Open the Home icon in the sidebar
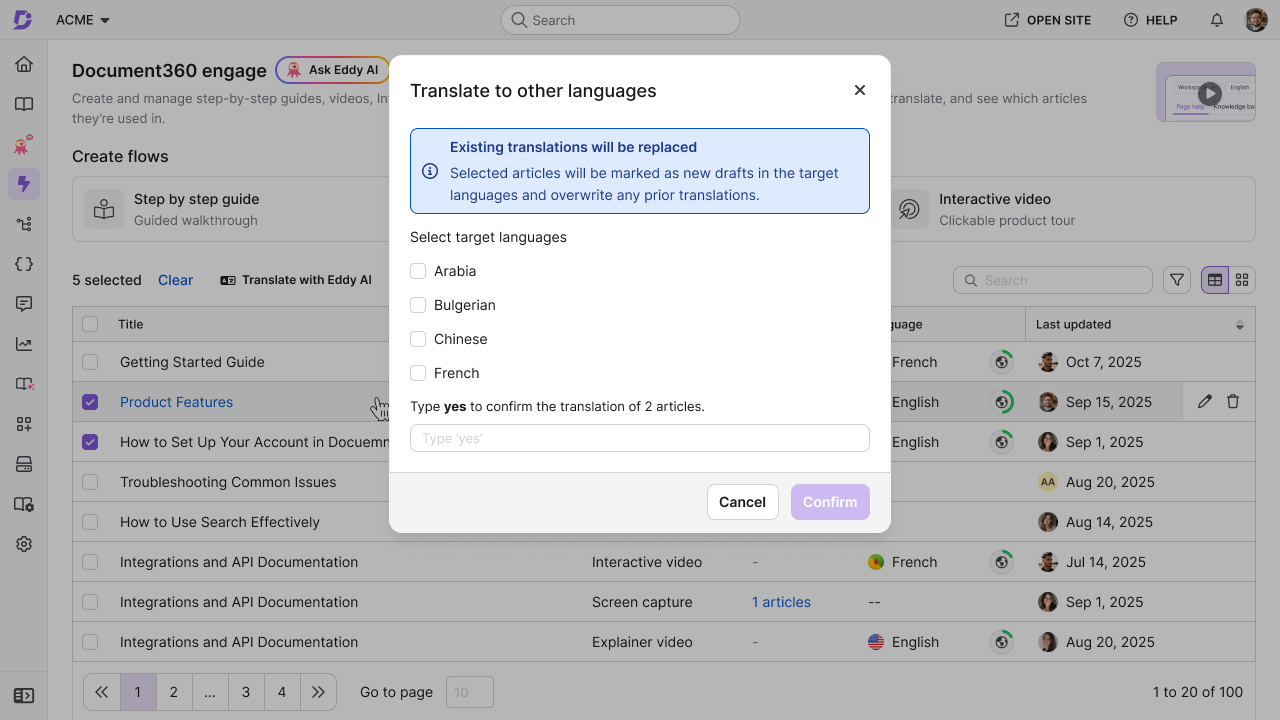 point(24,64)
